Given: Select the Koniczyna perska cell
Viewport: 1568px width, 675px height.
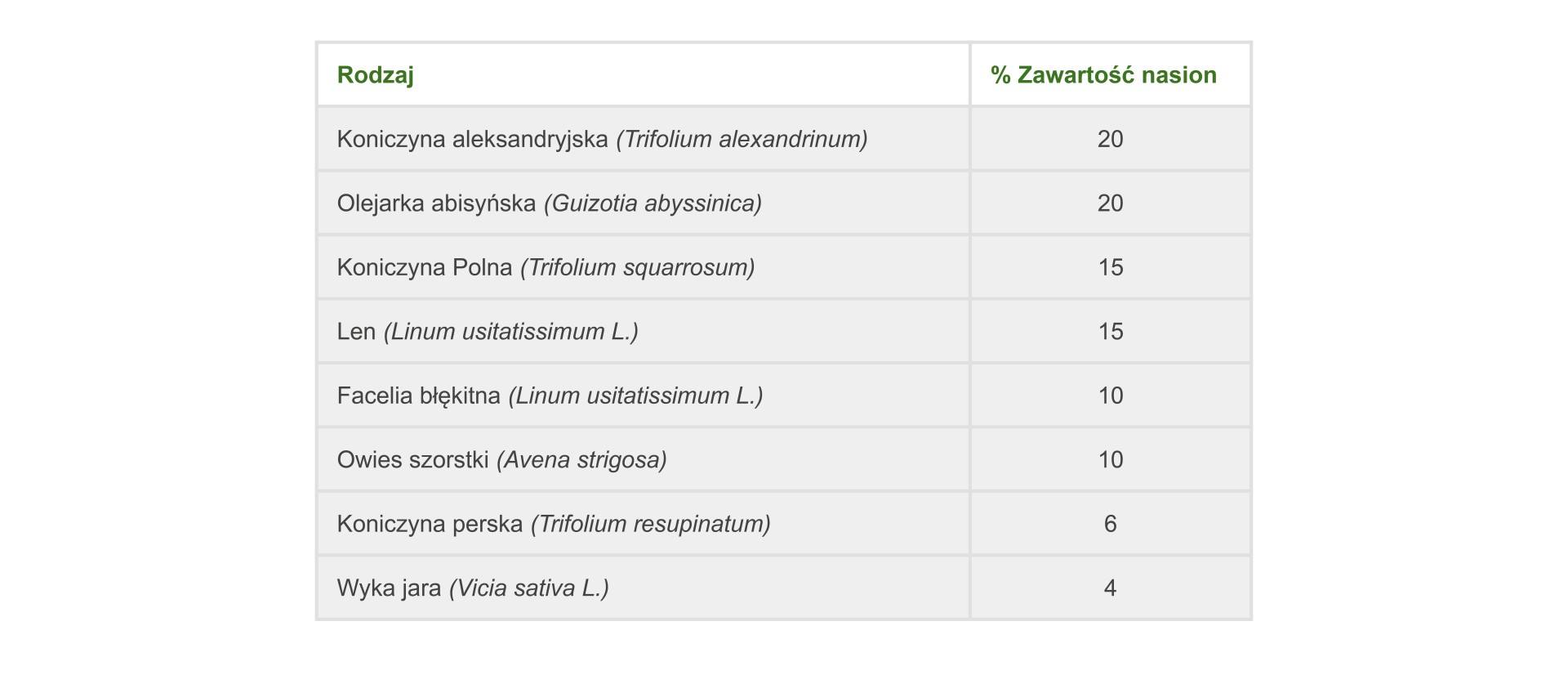Looking at the screenshot, I should pos(643,524).
